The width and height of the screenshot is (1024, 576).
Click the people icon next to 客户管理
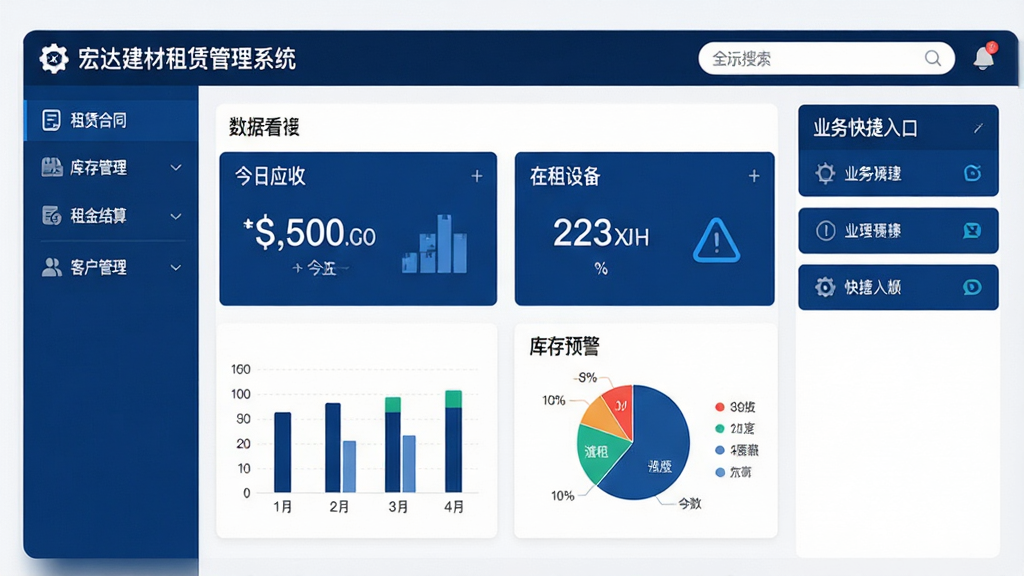52,267
